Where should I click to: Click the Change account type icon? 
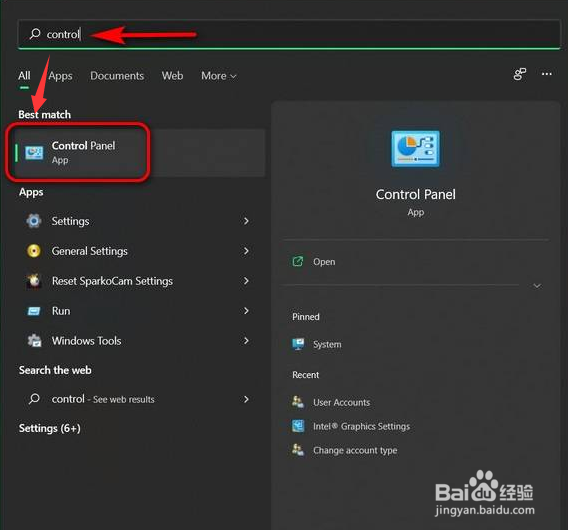point(298,450)
